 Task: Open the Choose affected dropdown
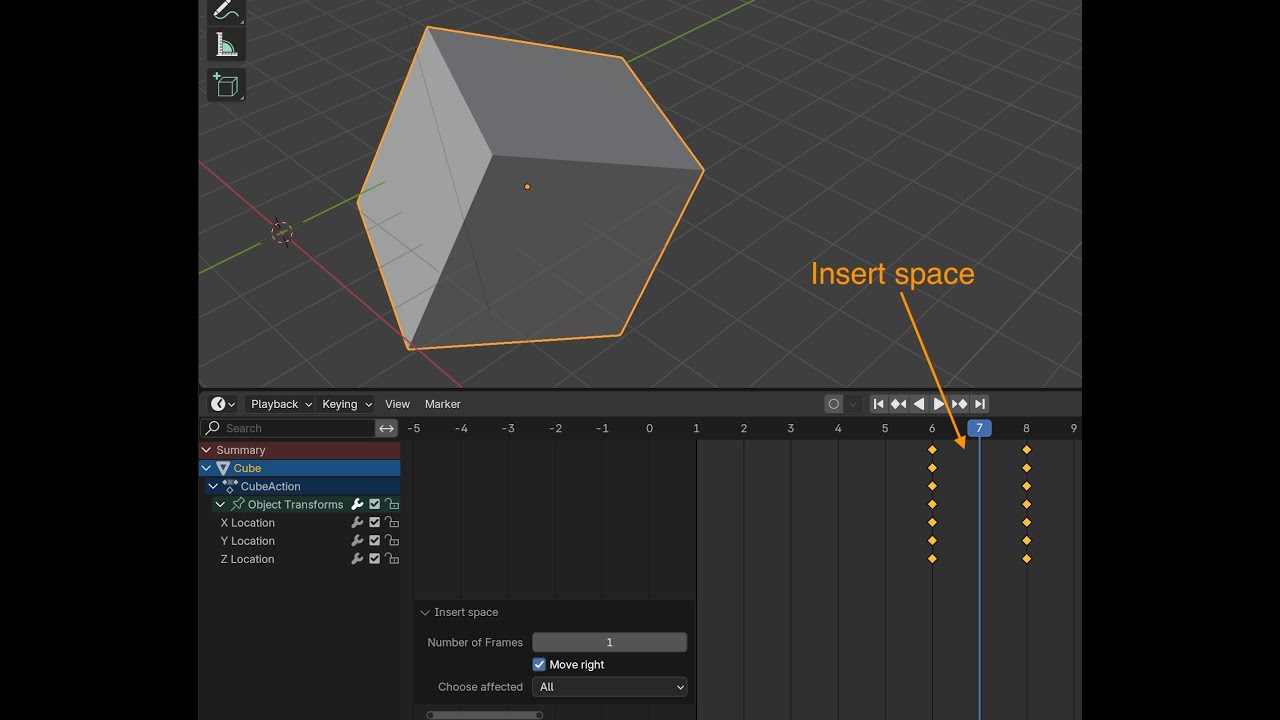pos(609,687)
